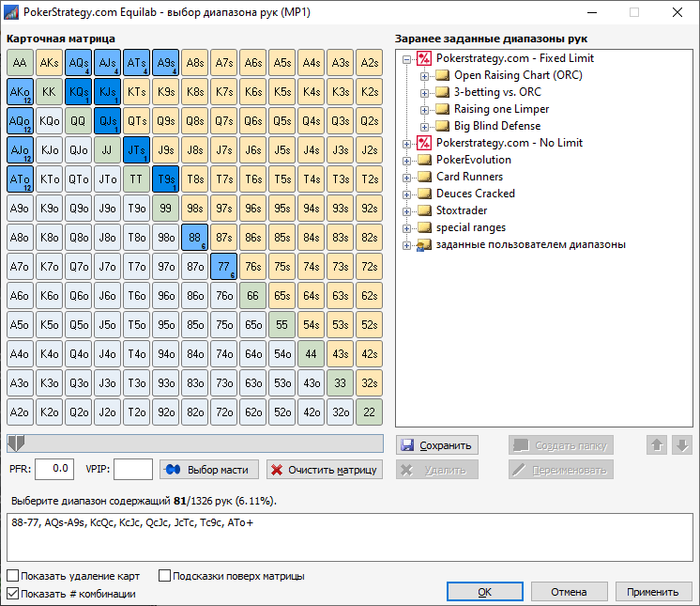Toggle the T9s hand cell

pyautogui.click(x=166, y=179)
